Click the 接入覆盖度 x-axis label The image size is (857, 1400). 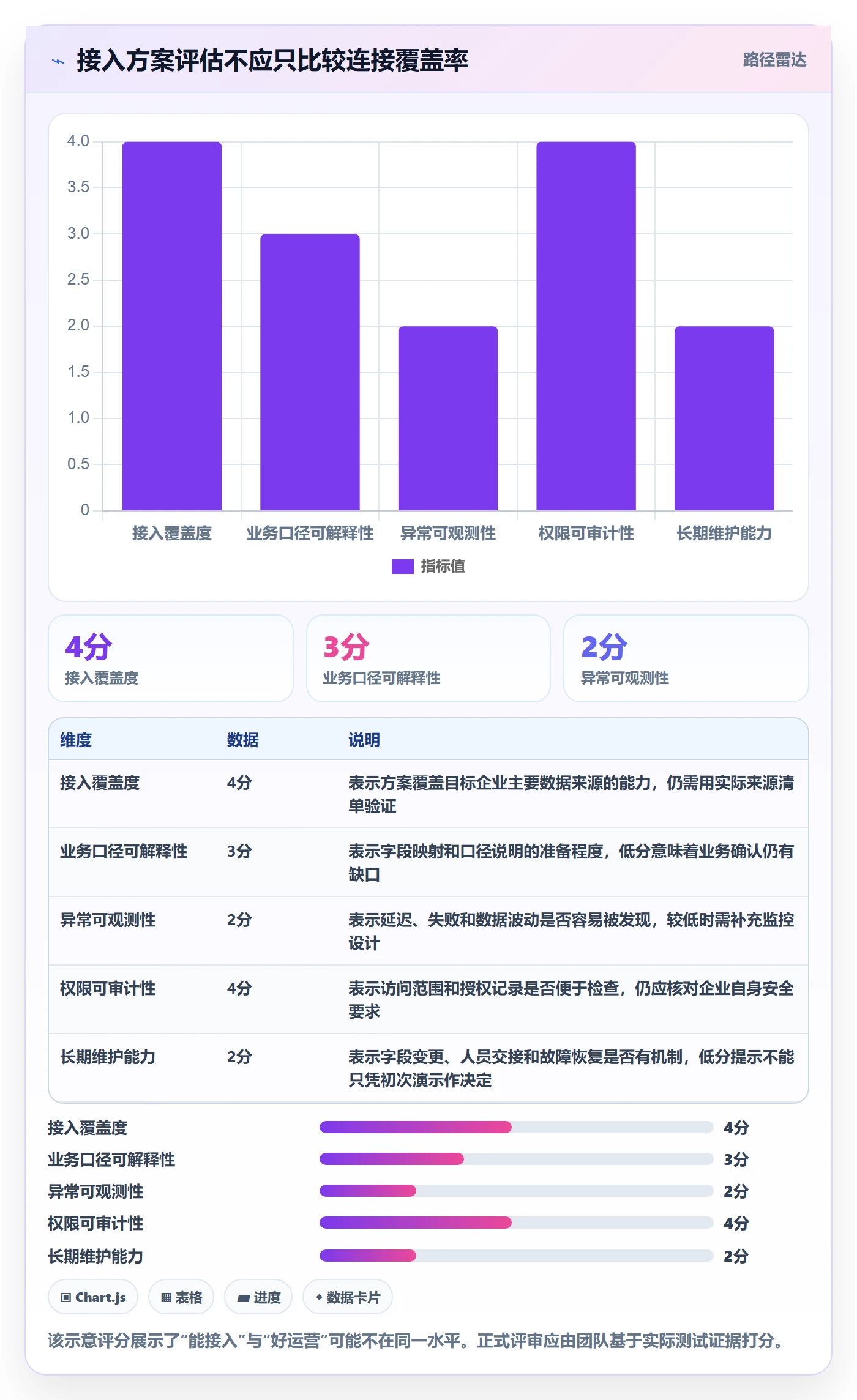coord(172,534)
